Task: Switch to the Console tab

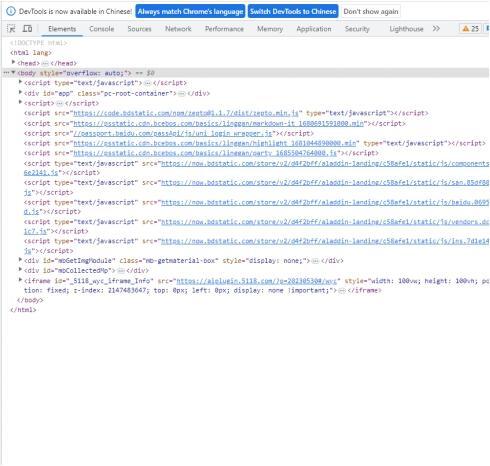Action: pyautogui.click(x=102, y=29)
